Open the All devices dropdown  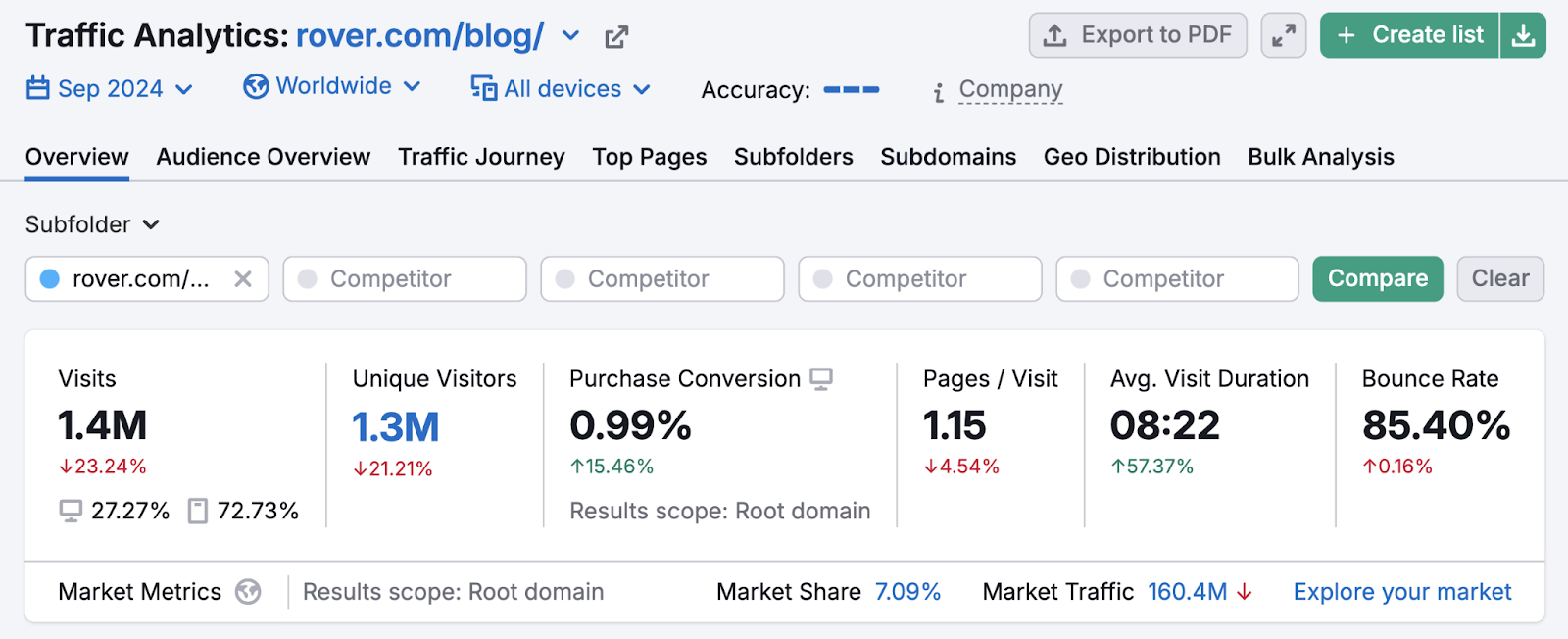coord(561,89)
